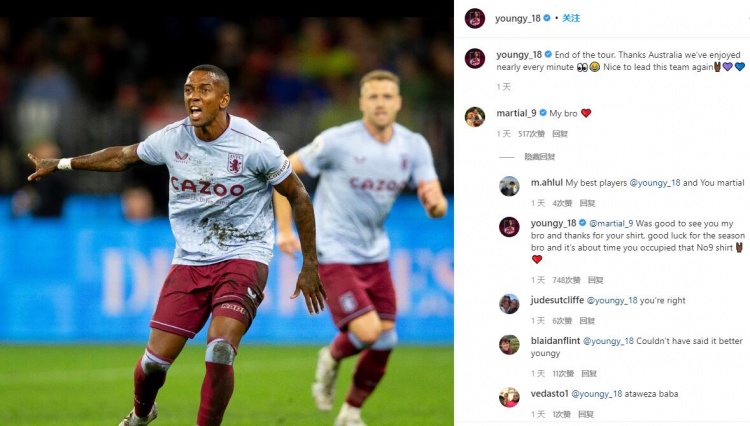Open the youngy_18 username in the caption
This screenshot has height=426, width=750.
point(519,55)
